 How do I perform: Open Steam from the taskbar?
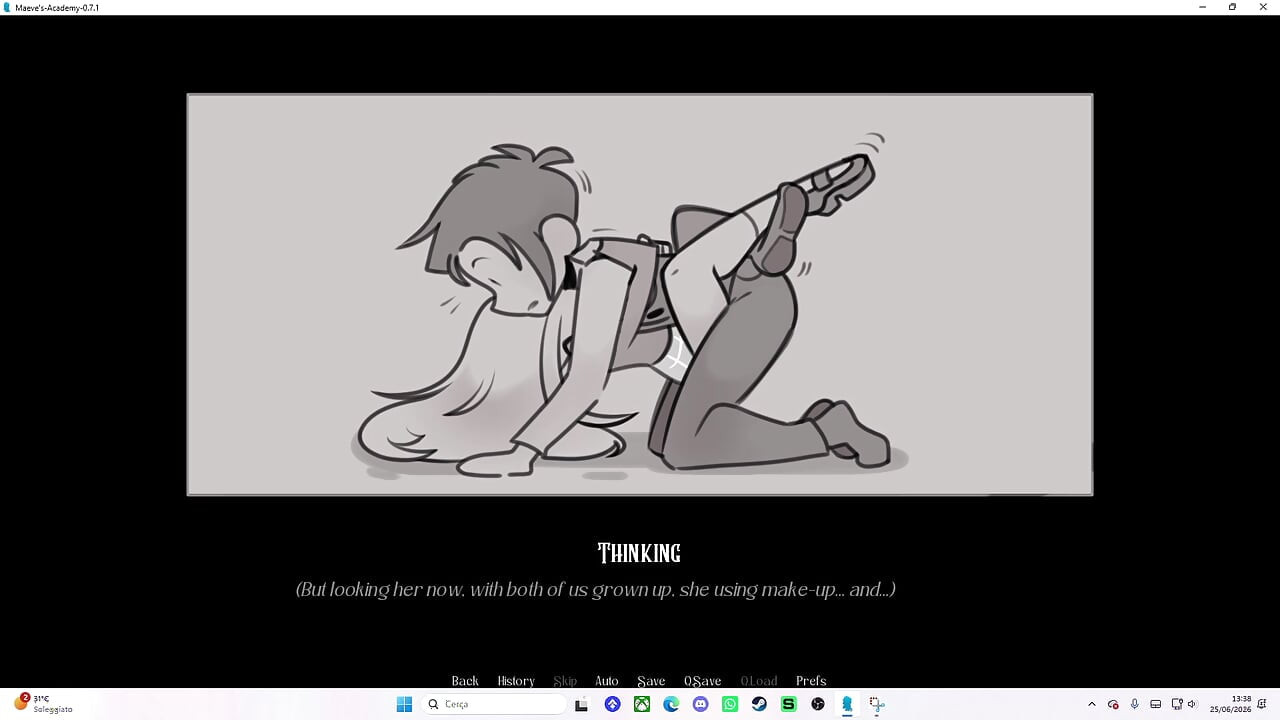[759, 704]
